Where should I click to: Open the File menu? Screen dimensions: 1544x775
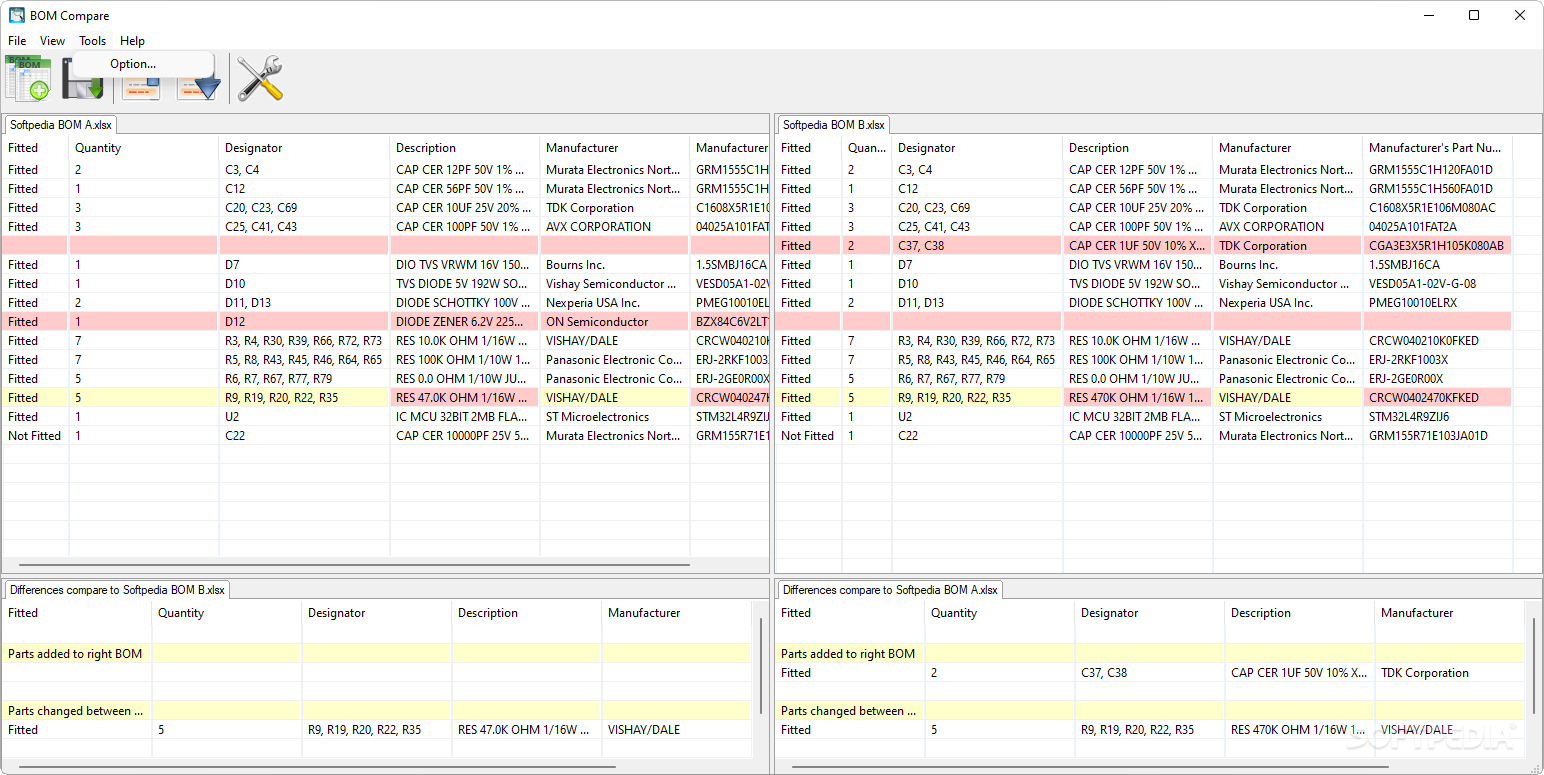click(17, 41)
